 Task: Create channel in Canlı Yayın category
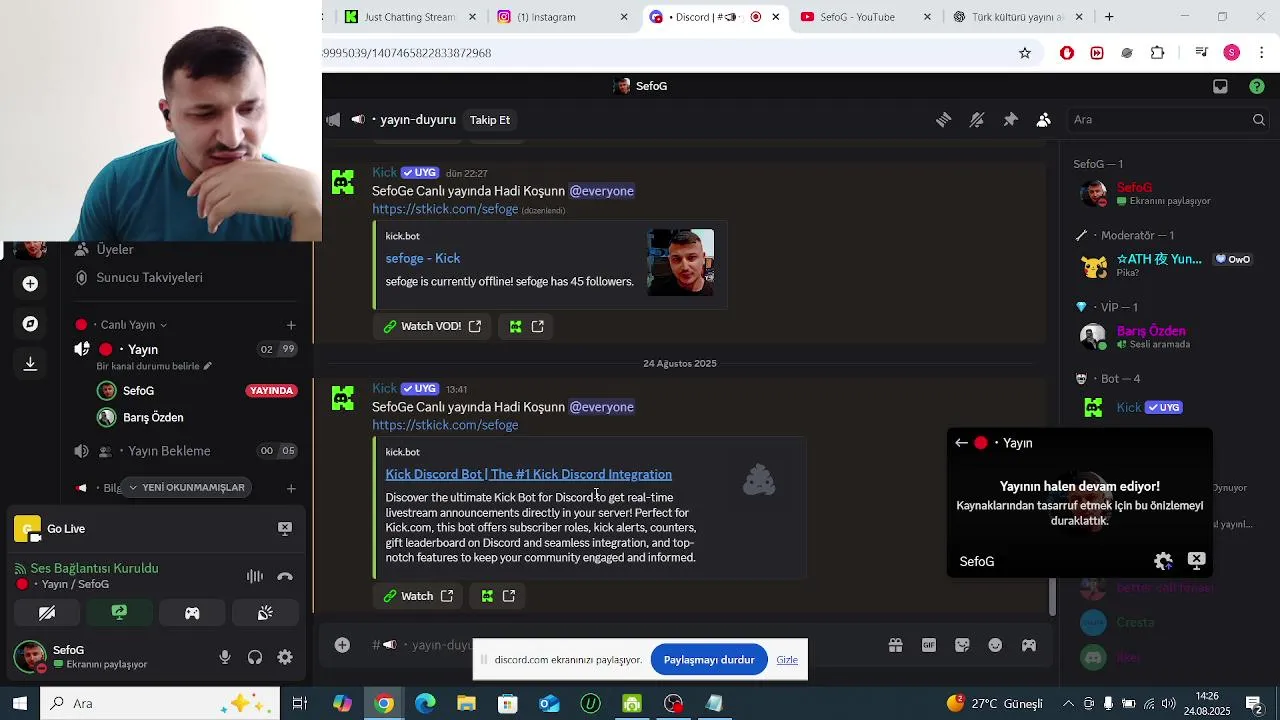[291, 325]
